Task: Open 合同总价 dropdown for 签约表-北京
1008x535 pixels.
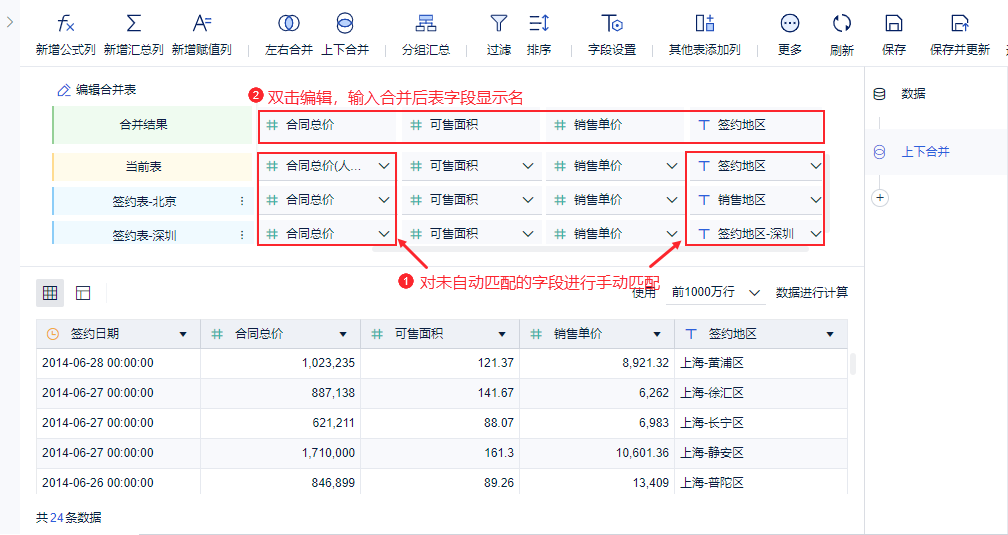Action: tap(384, 200)
